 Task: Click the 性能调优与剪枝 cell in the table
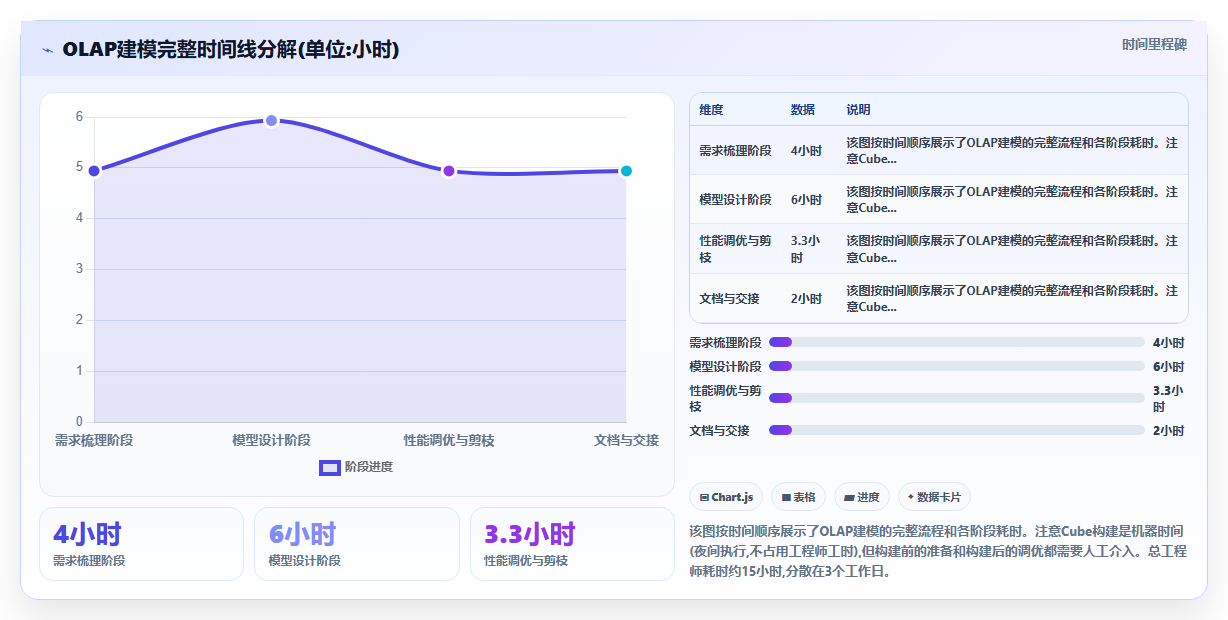pyautogui.click(x=735, y=249)
